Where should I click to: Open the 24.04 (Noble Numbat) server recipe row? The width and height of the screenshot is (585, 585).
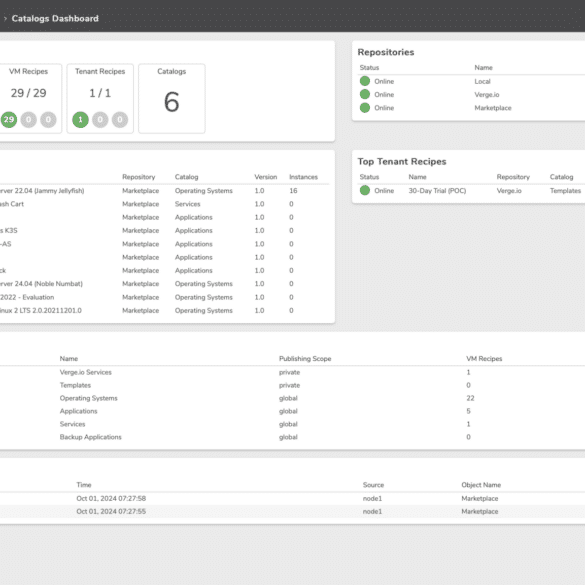[x=165, y=284]
